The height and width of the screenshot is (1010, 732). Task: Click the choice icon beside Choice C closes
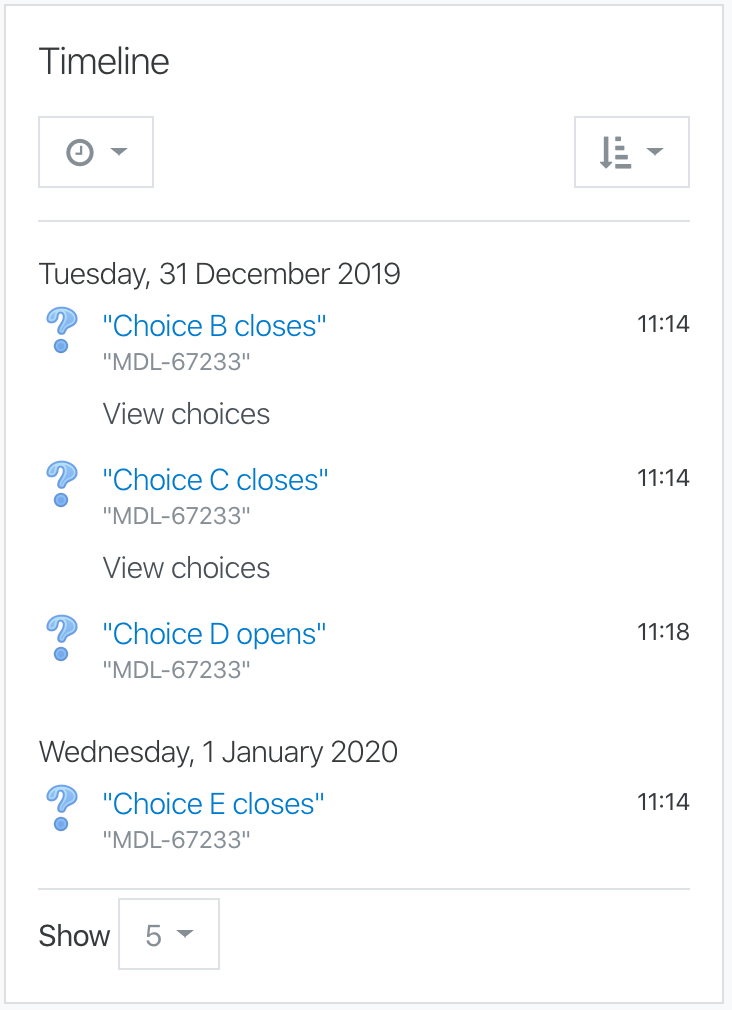62,484
